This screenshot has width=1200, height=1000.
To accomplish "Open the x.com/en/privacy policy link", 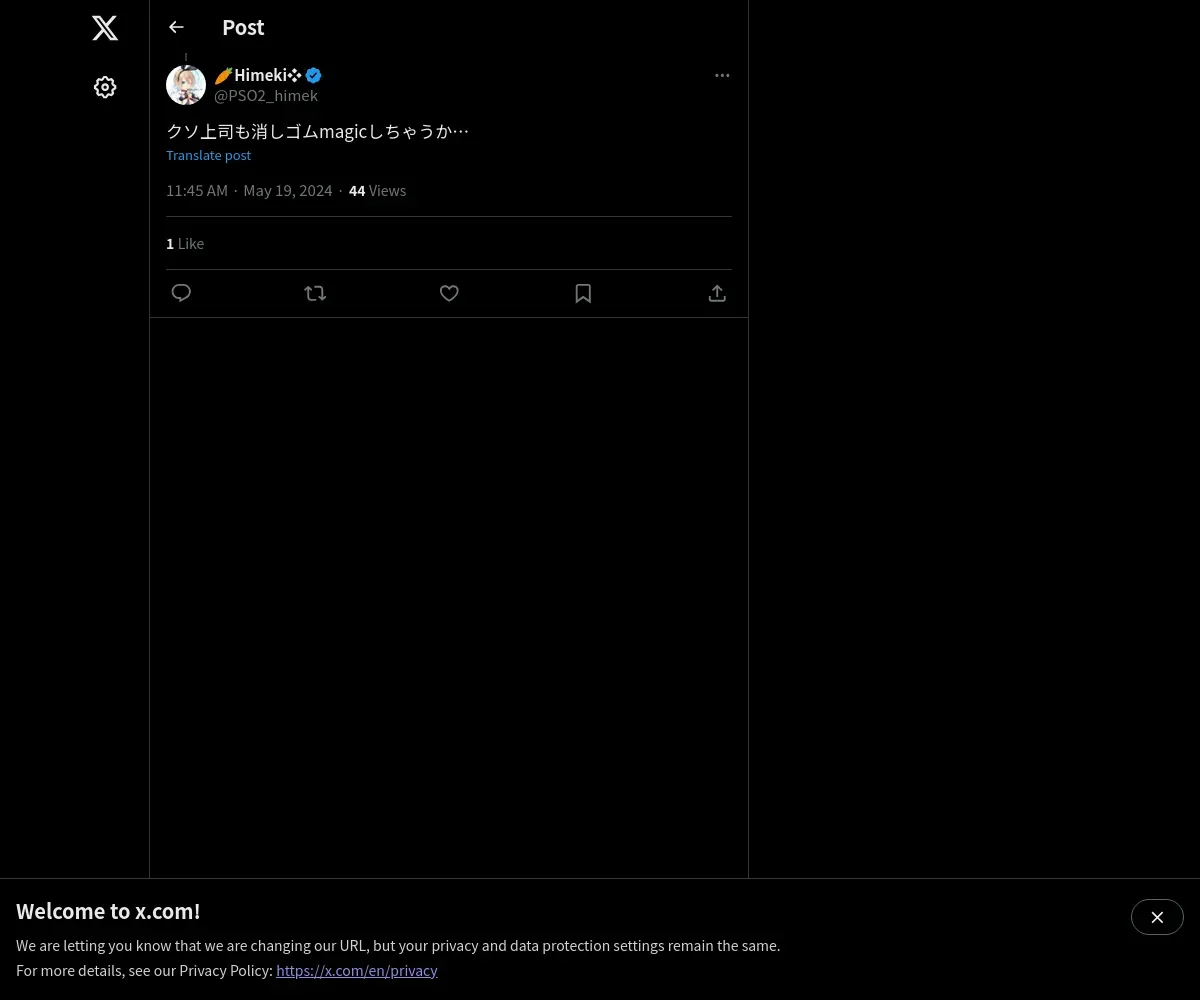I will 357,970.
